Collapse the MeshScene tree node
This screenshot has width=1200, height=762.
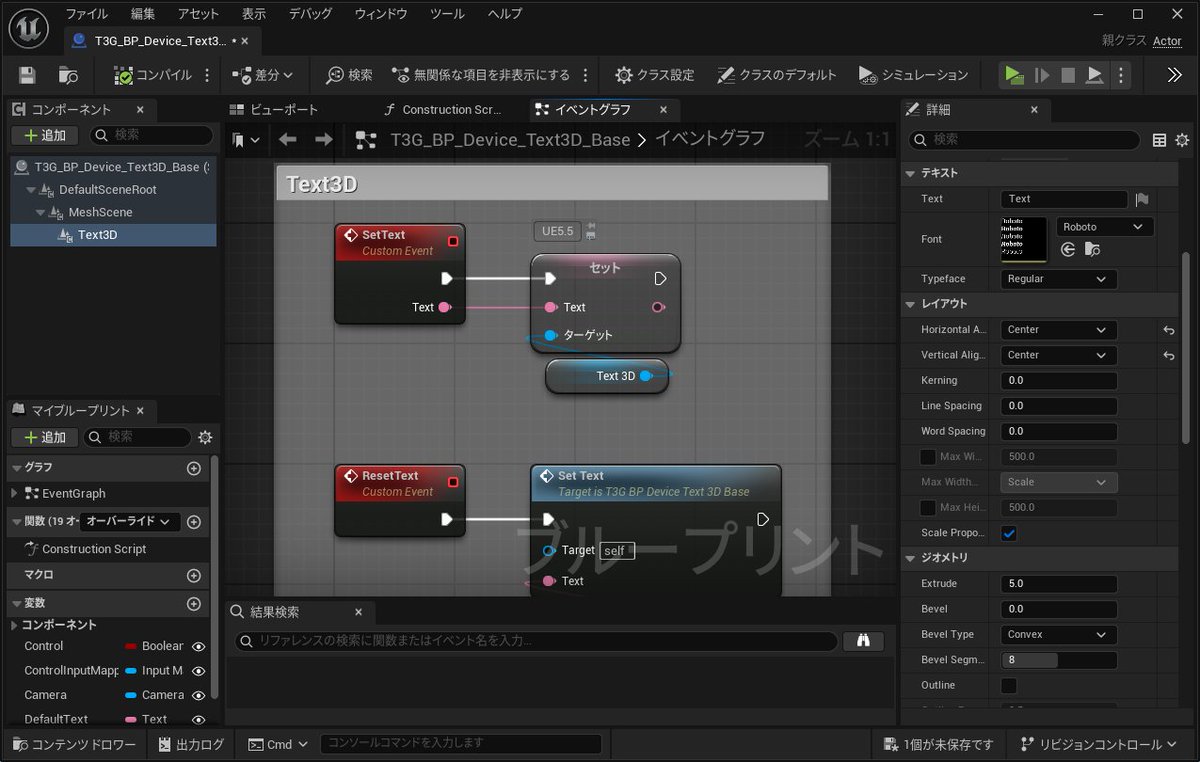(x=41, y=213)
